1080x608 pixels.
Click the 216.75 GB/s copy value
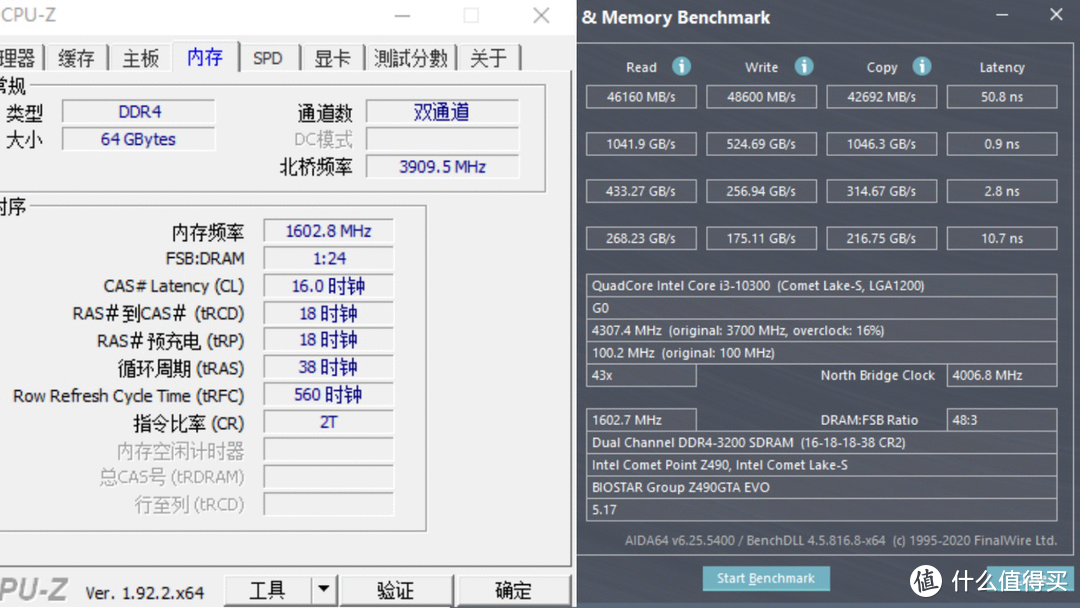[882, 238]
